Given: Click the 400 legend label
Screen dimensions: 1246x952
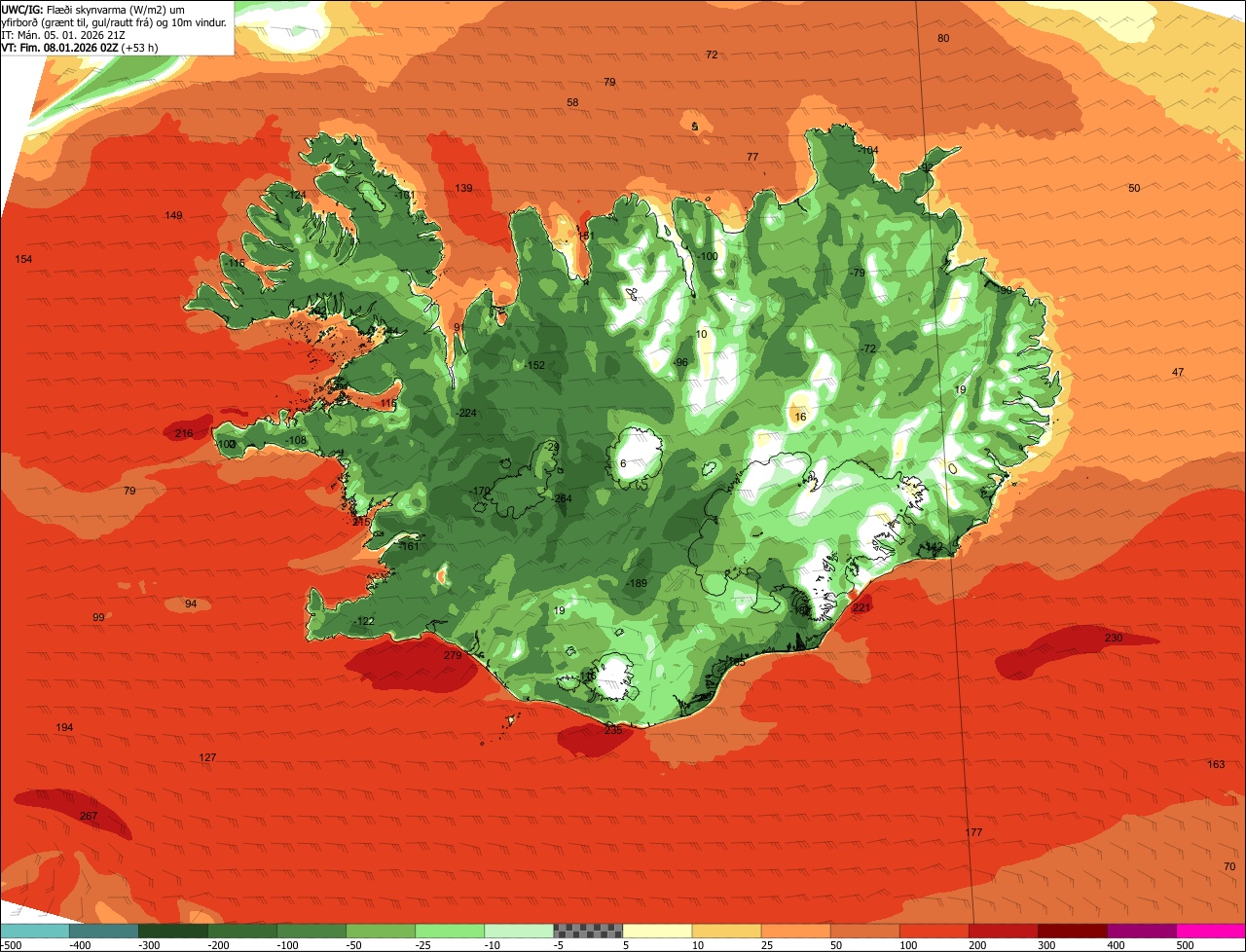Looking at the screenshot, I should click(1116, 945).
